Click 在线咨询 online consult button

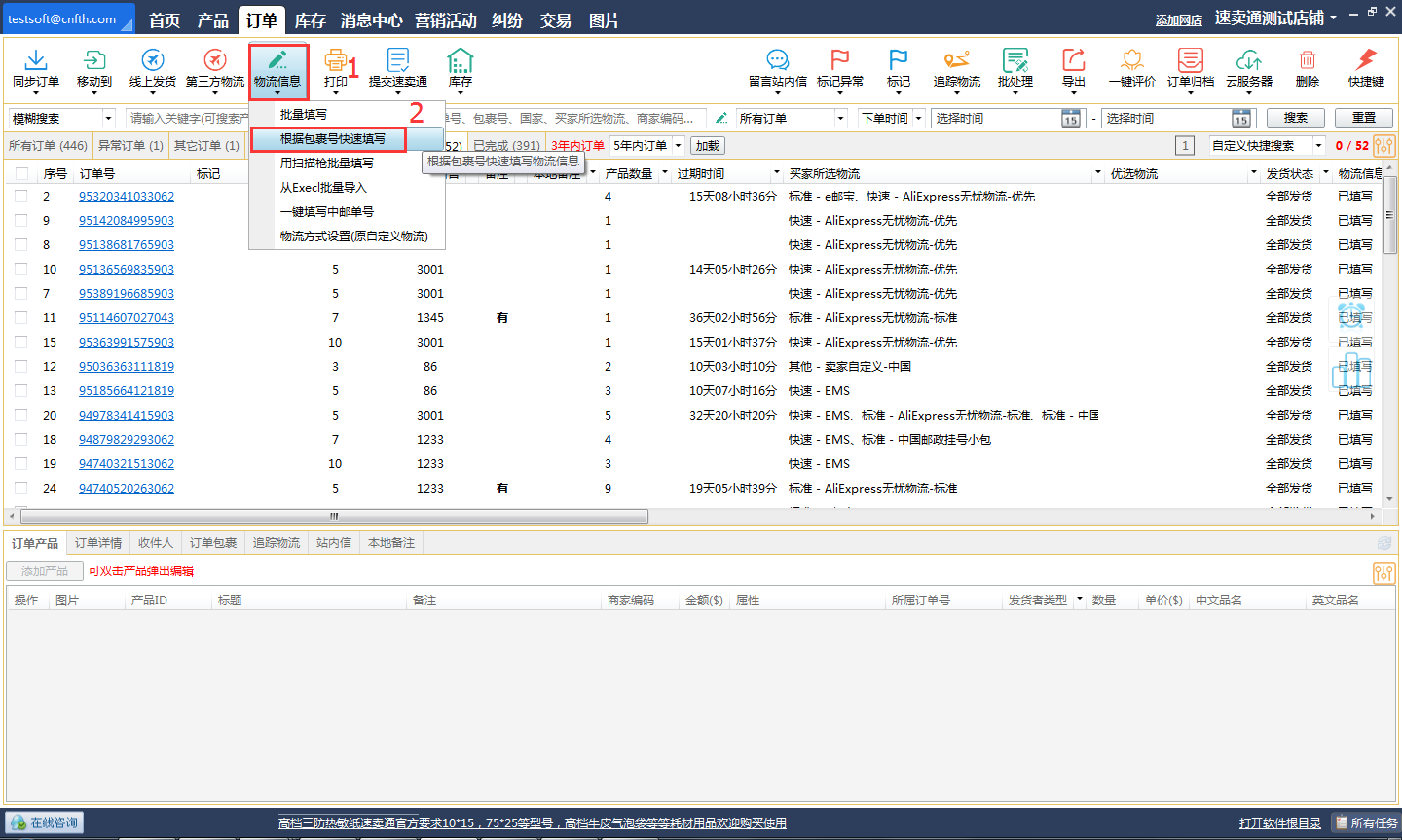45,822
